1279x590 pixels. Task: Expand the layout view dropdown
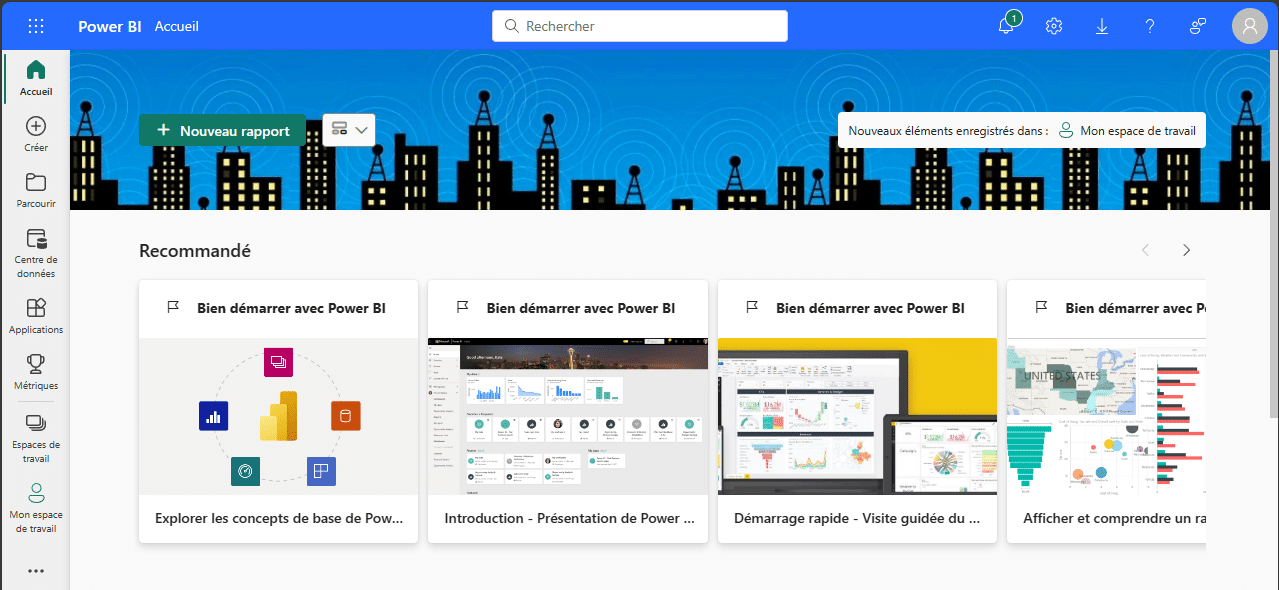click(349, 130)
